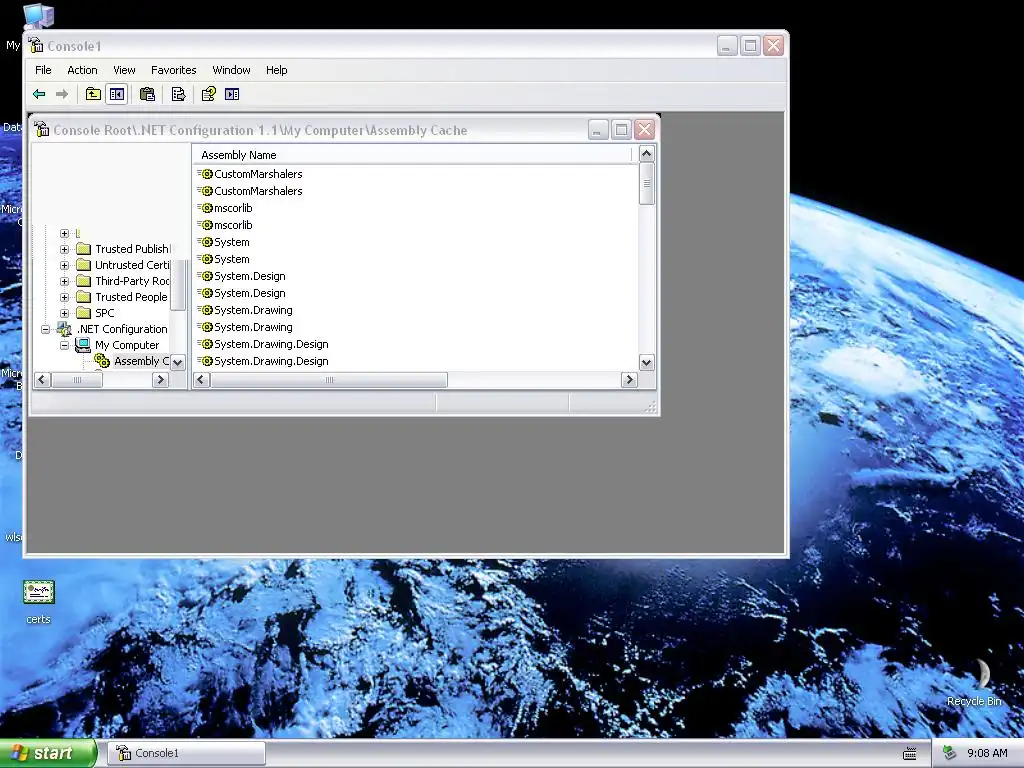Screen dimensions: 1024x768
Task: Open the Window menu
Action: 231,70
